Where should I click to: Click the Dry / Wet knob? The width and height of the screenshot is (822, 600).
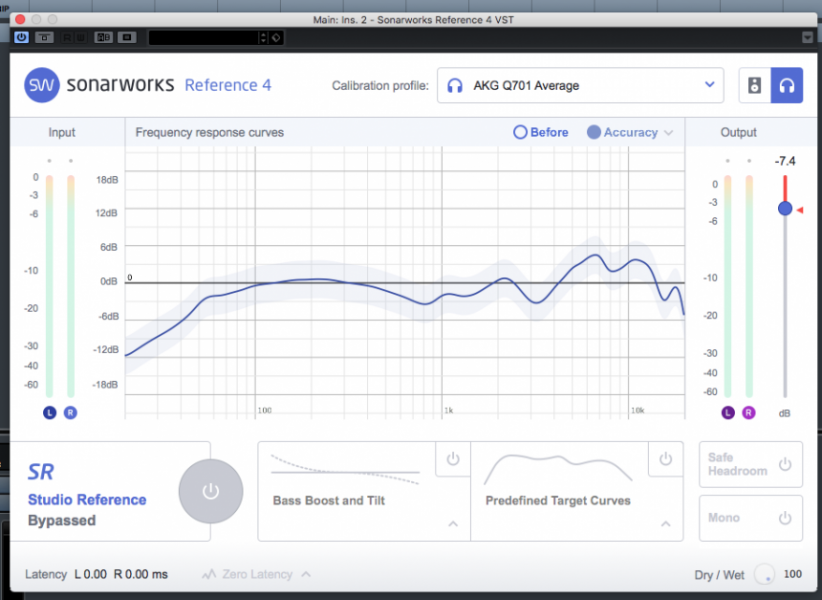[x=764, y=575]
